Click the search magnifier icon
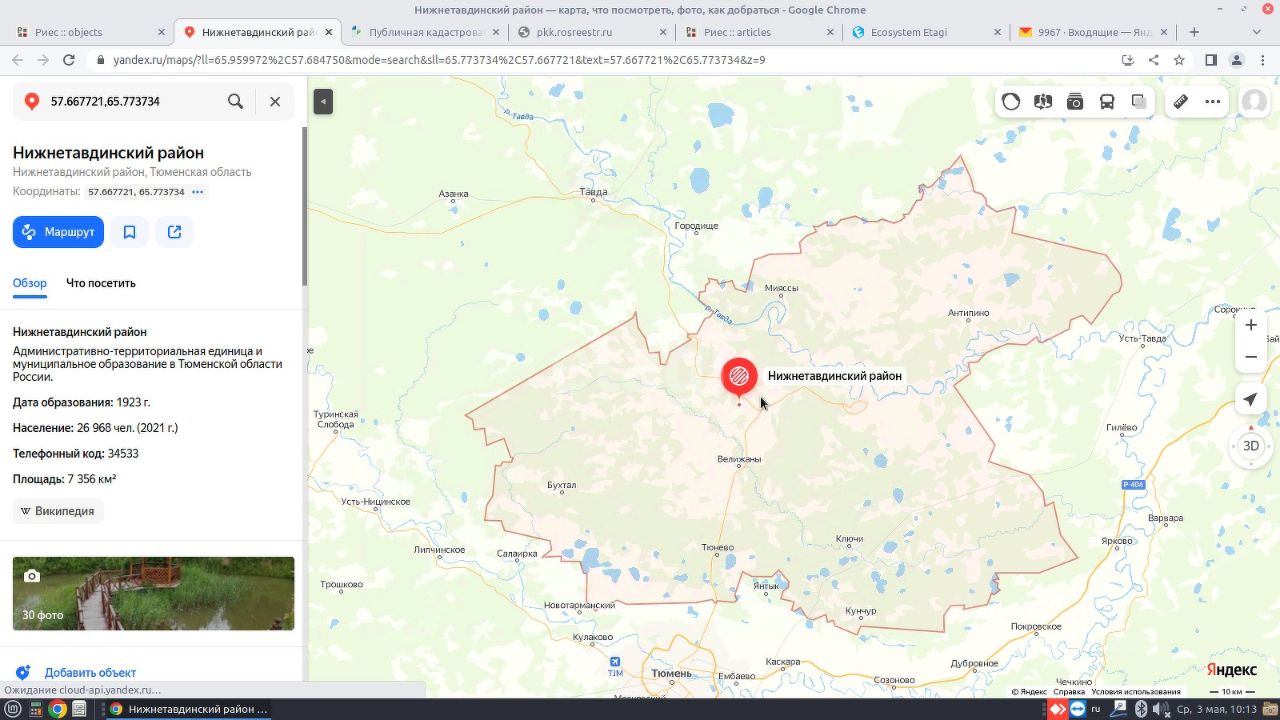The width and height of the screenshot is (1280, 720). [x=235, y=101]
